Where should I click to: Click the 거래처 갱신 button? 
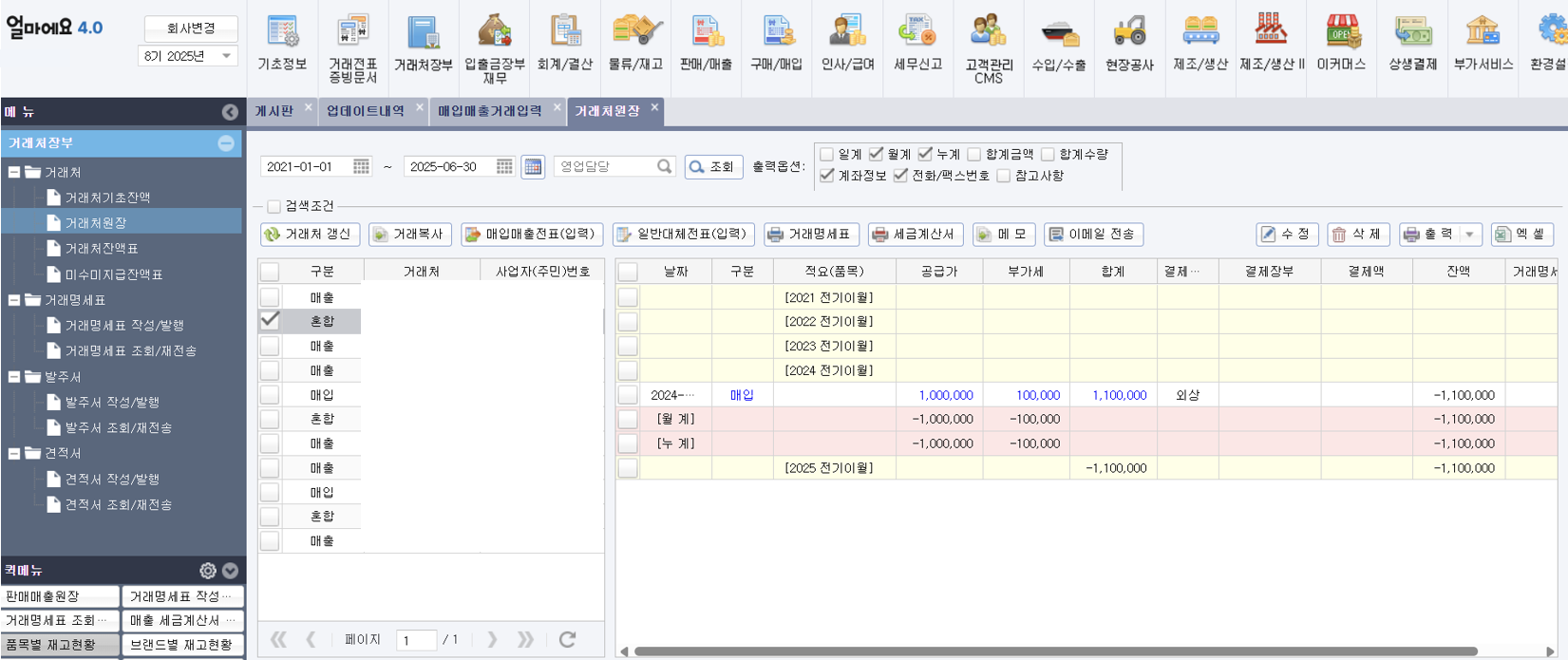[310, 235]
